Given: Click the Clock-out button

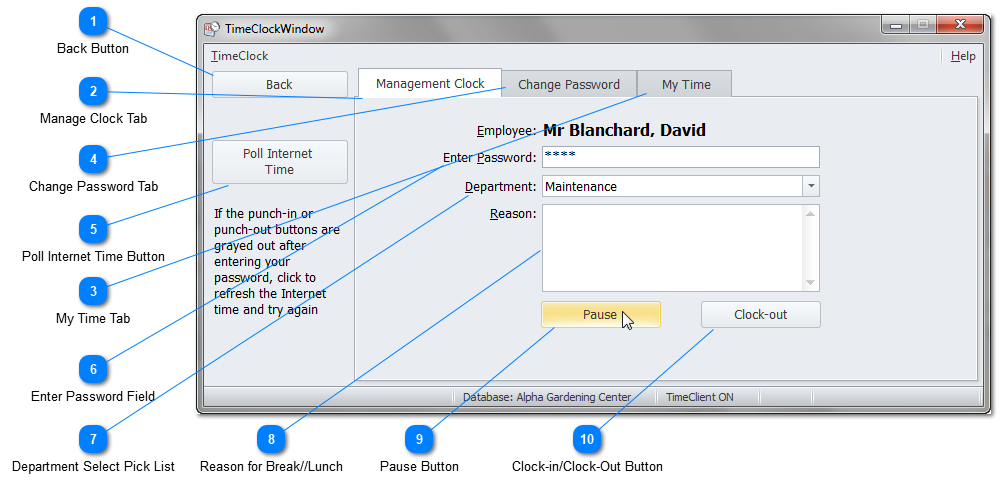Looking at the screenshot, I should 760,315.
